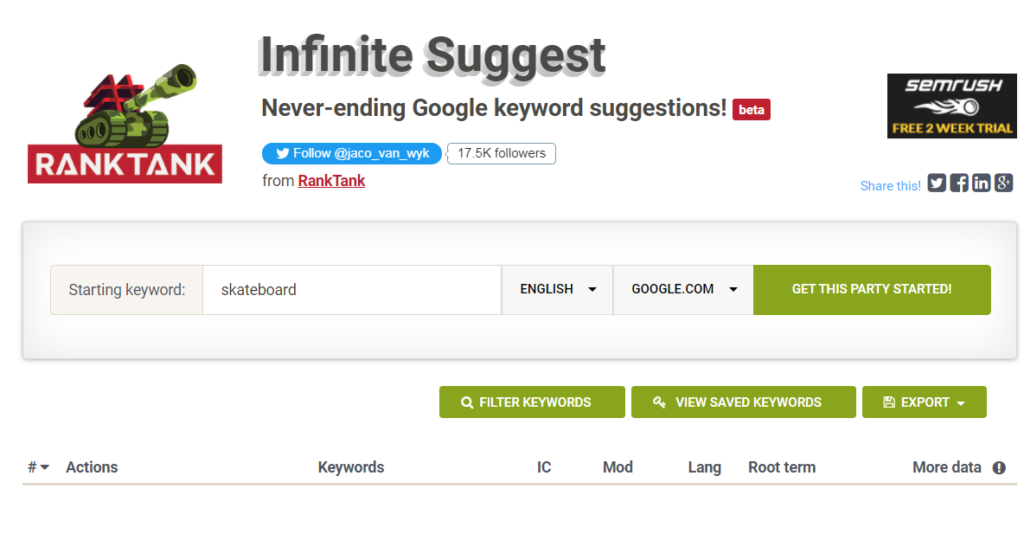Open the GOOGLE.COM search engine dropdown
This screenshot has width=1024, height=534.
tap(683, 289)
